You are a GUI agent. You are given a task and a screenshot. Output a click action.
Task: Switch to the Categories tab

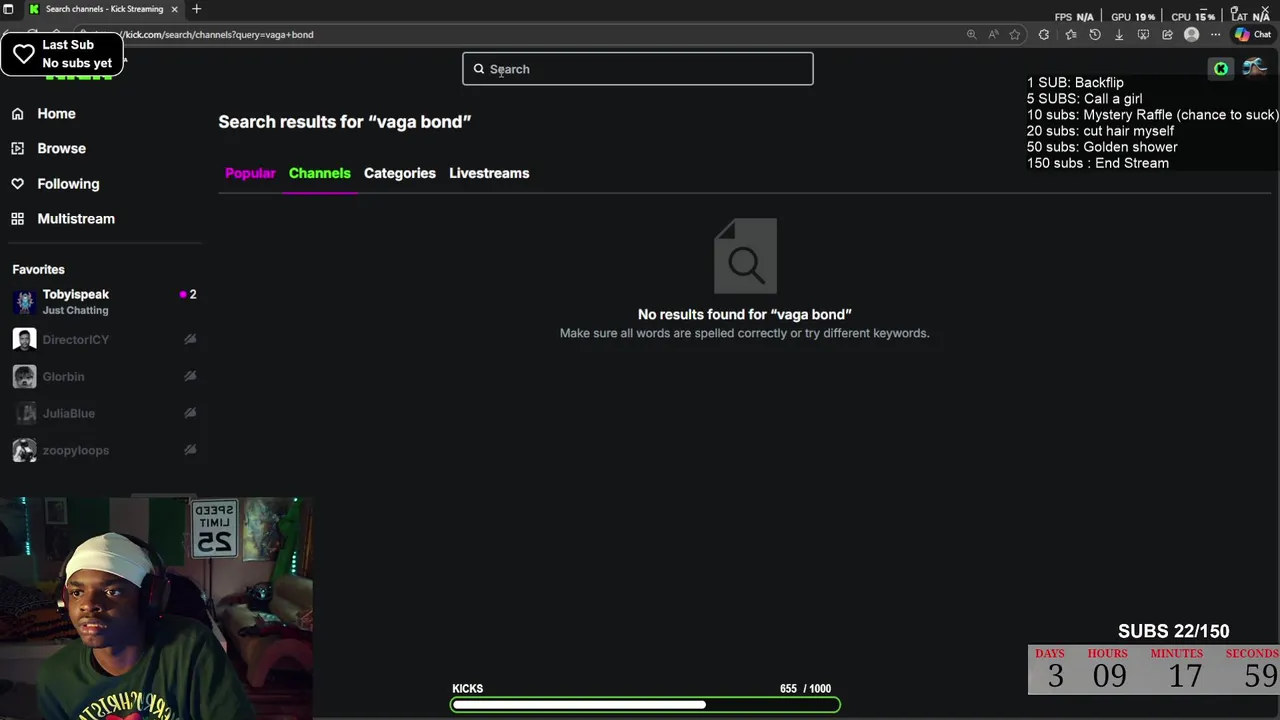point(400,173)
